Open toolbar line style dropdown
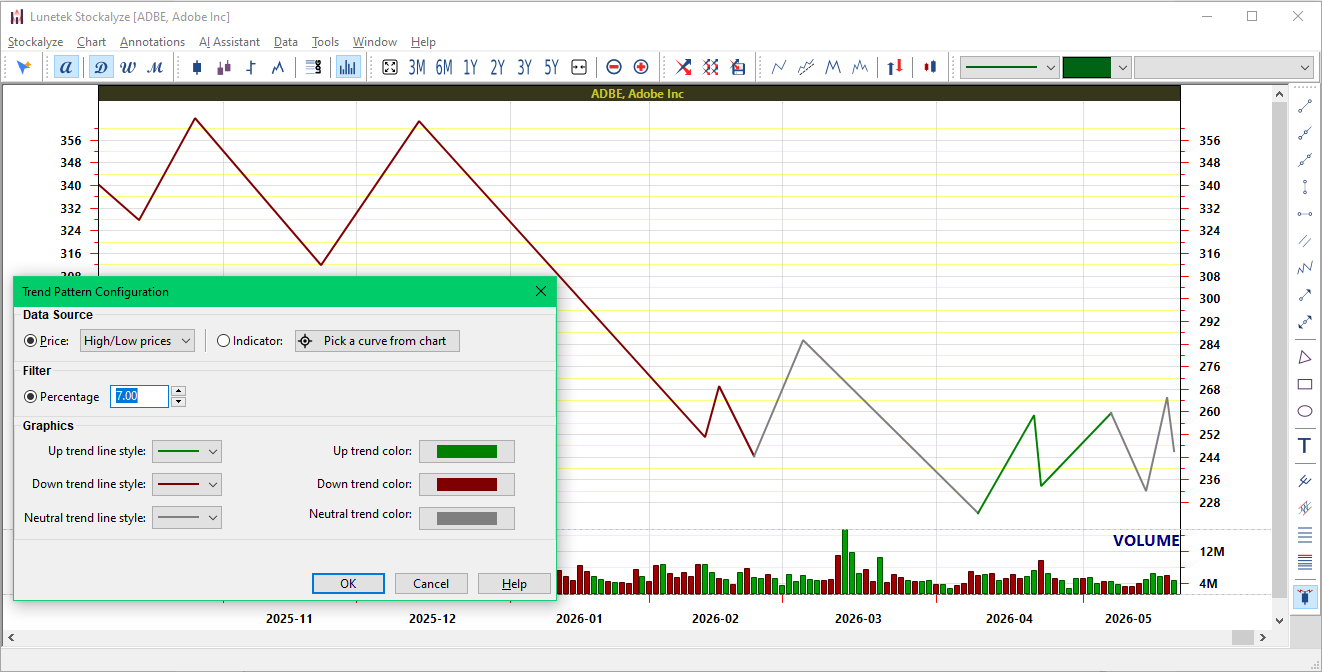The image size is (1322, 672). point(1009,67)
